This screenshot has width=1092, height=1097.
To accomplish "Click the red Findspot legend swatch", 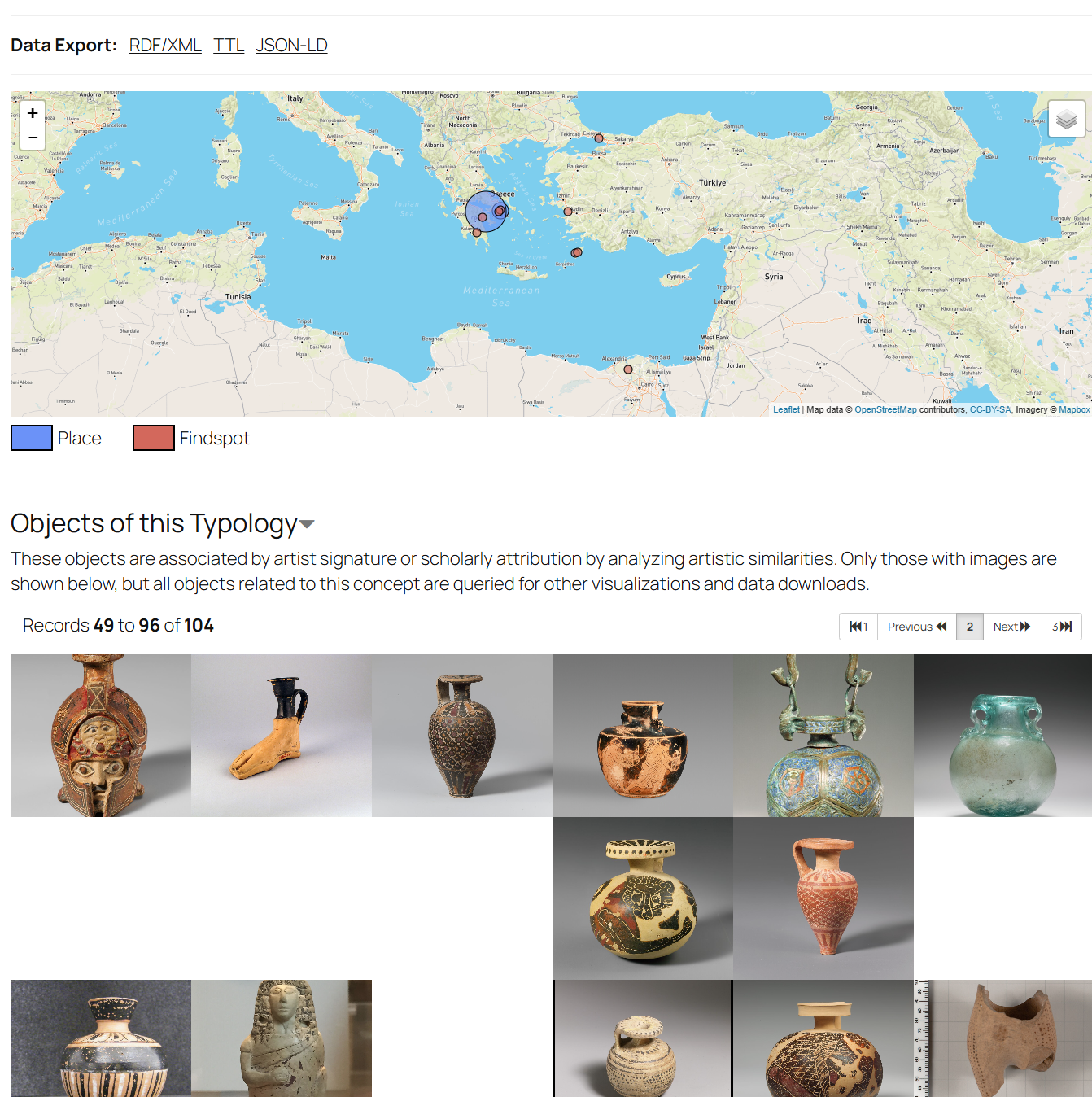I will pyautogui.click(x=154, y=438).
